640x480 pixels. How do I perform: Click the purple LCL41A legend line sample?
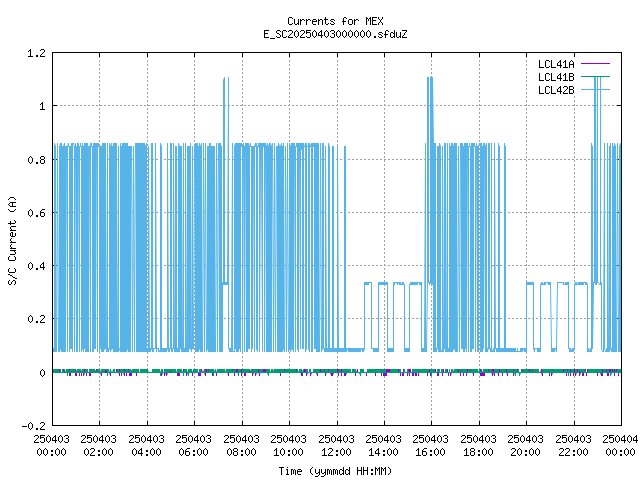595,64
